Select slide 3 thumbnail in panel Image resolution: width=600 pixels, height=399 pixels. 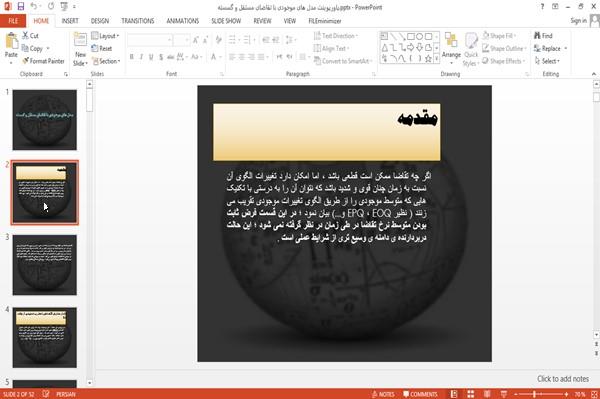(44, 265)
